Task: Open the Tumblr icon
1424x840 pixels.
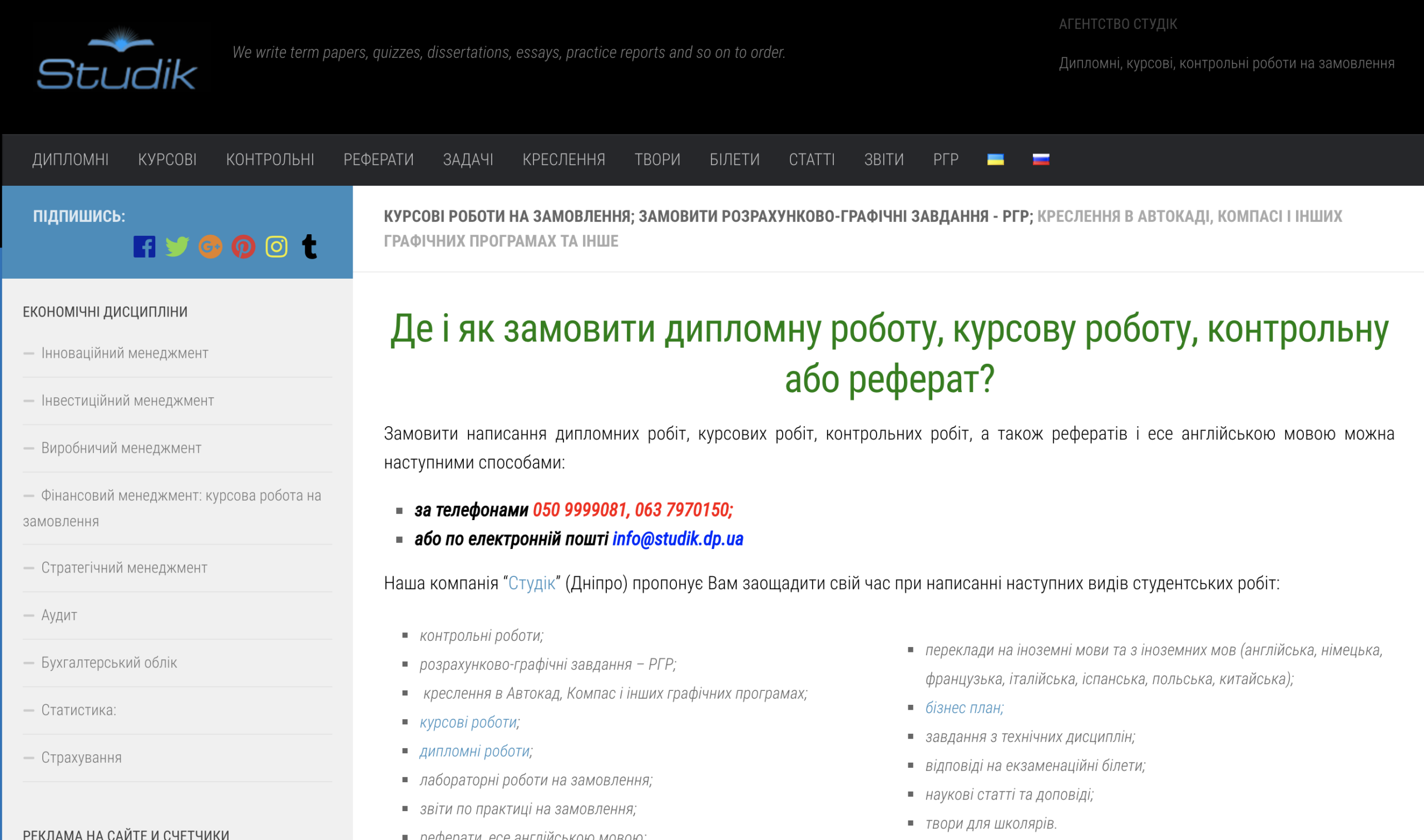Action: pos(310,247)
